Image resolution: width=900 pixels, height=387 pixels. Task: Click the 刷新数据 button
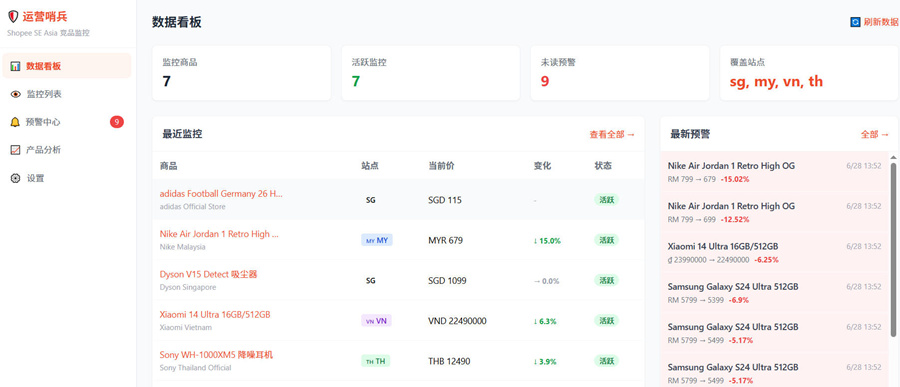874,22
